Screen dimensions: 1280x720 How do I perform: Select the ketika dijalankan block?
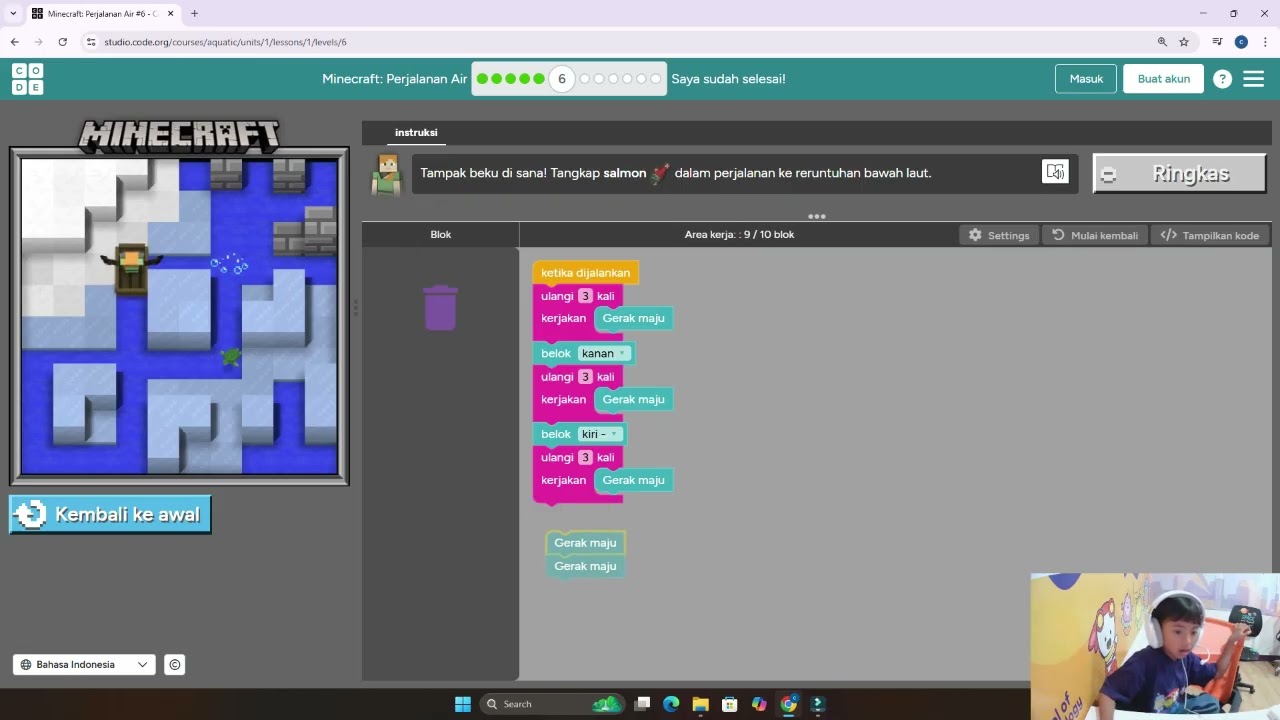[x=585, y=272]
